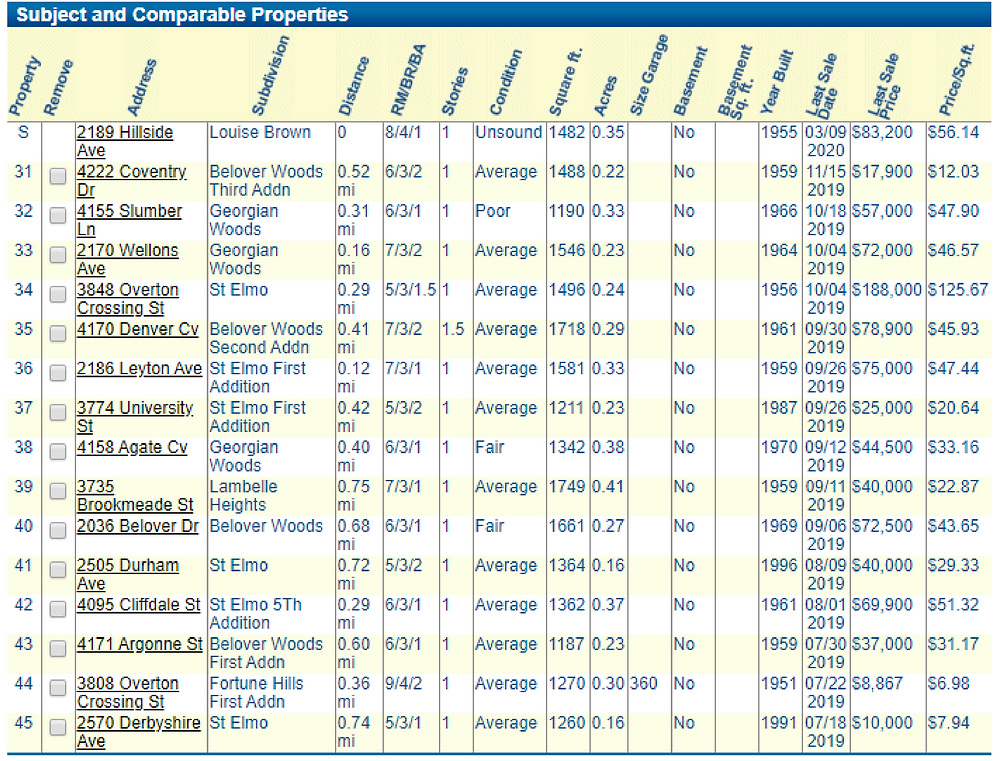Screen dimensions: 1000x761
Task: Check remove box for 4158 Agate Cv
Action: 58,452
